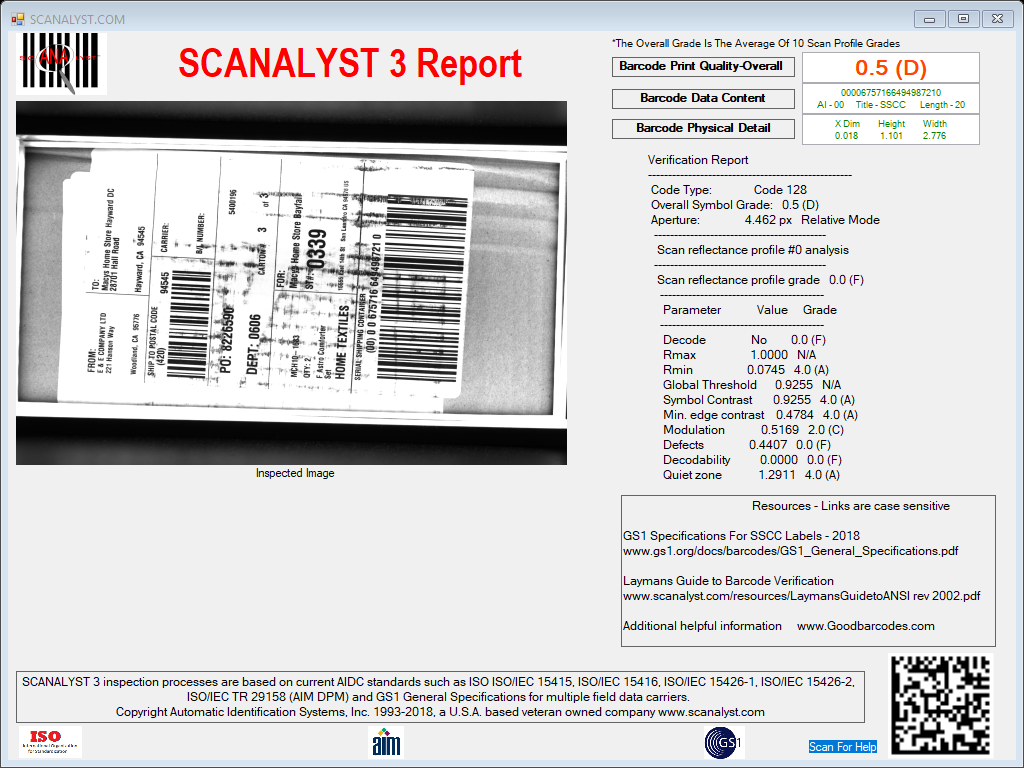Screen dimensions: 1024x768
Task: Click the AIM logo icon
Action: click(x=386, y=742)
